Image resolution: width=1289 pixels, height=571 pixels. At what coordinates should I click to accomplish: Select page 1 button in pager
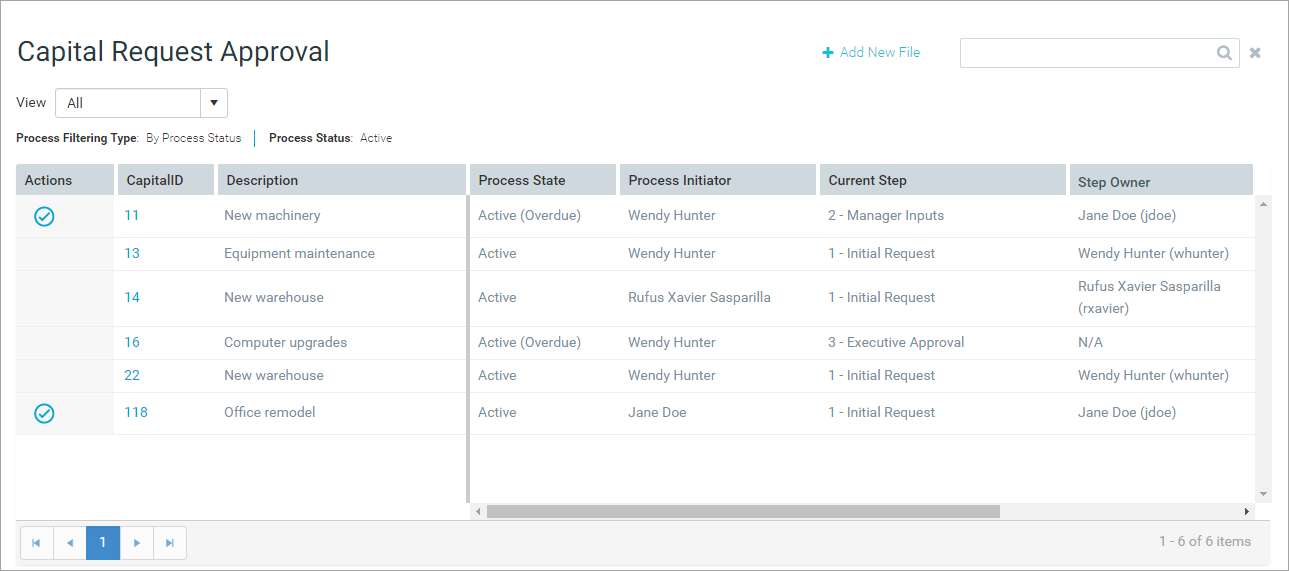coord(103,543)
